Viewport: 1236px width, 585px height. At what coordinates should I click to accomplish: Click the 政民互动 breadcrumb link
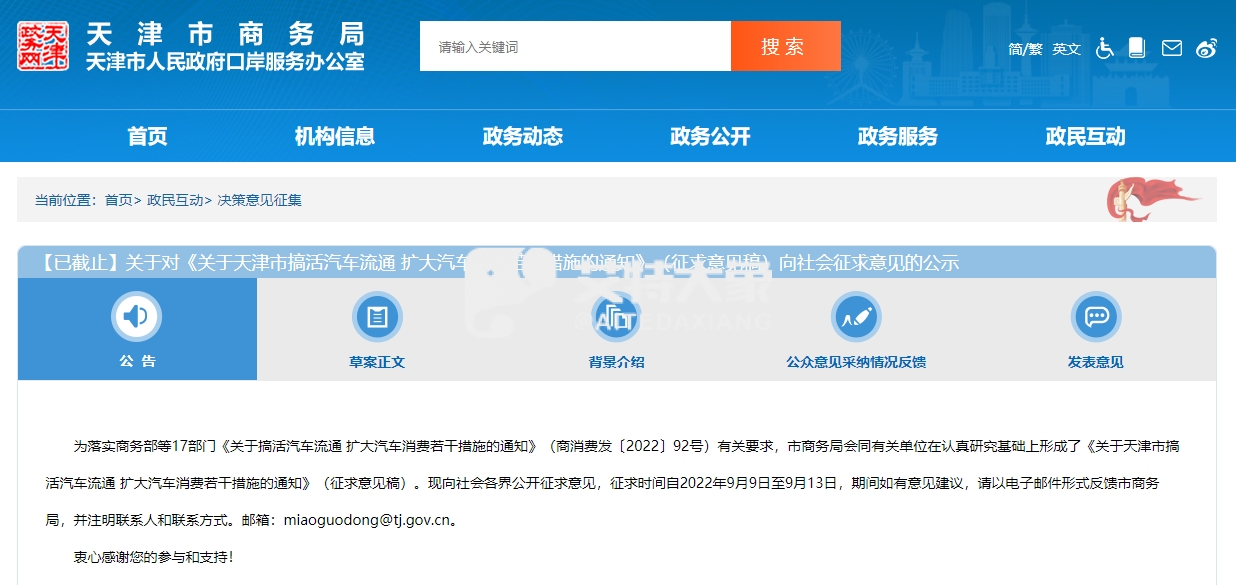[175, 200]
